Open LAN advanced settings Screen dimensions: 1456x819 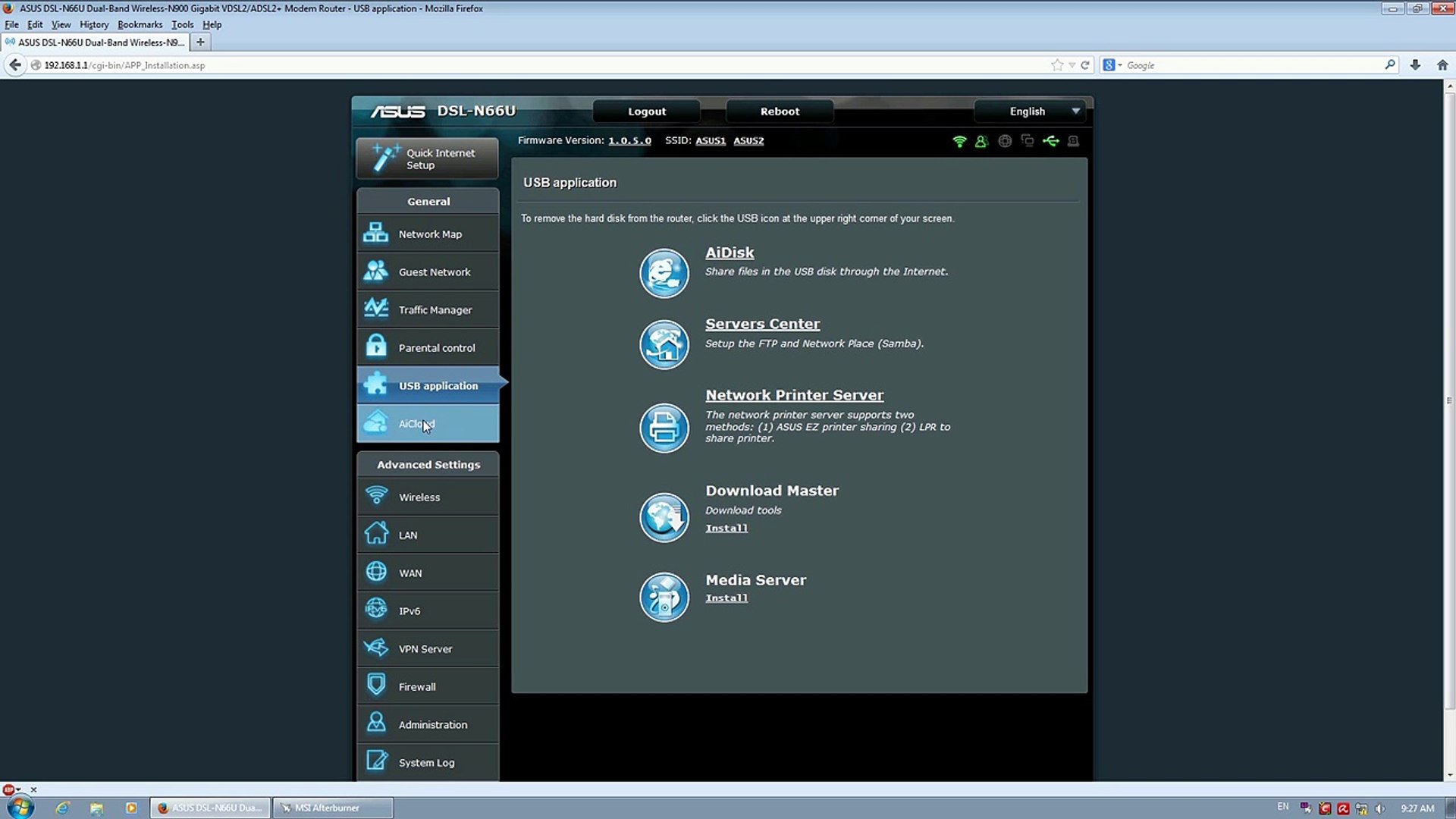click(428, 535)
